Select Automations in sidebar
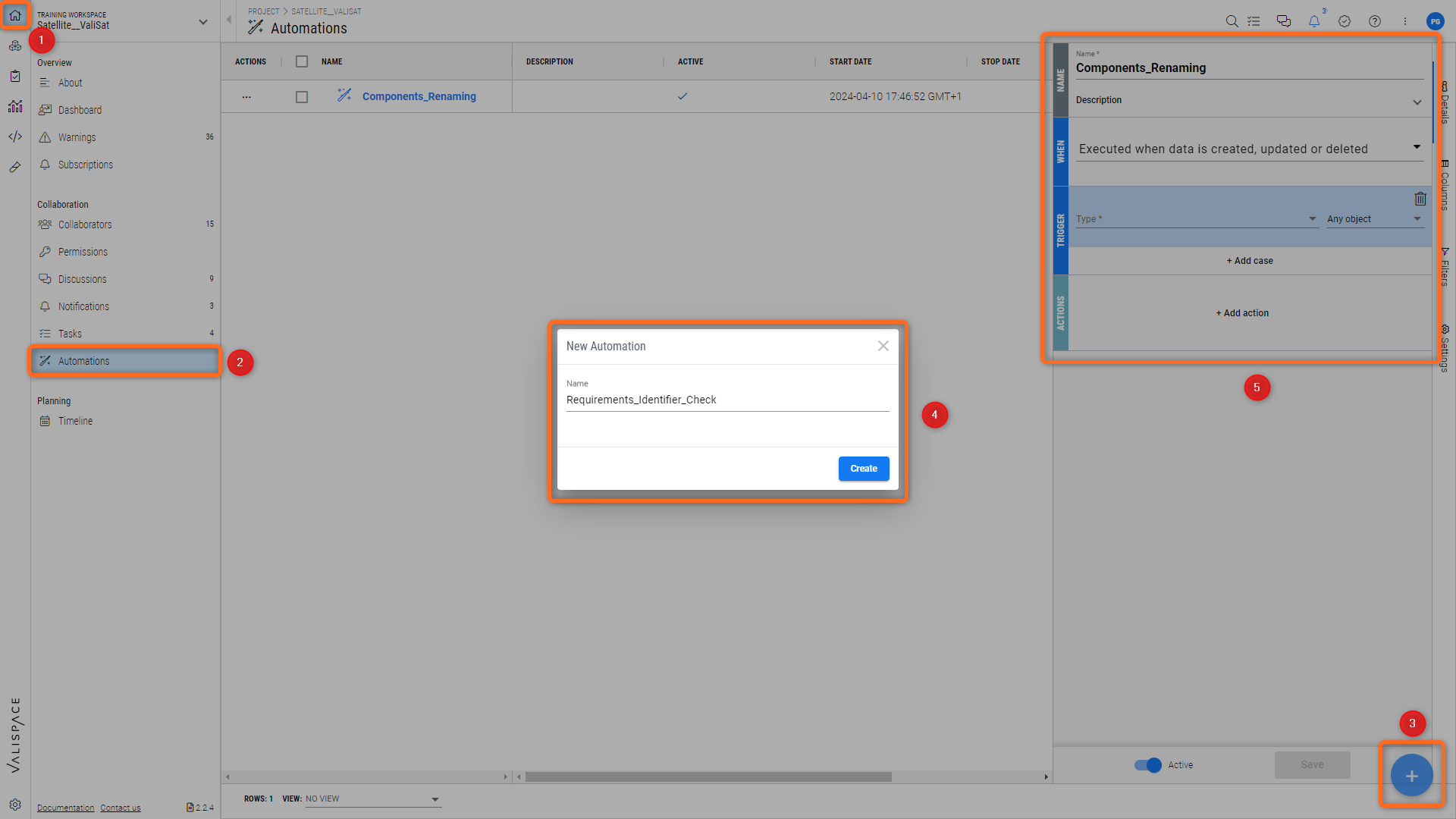1456x819 pixels. pyautogui.click(x=126, y=361)
